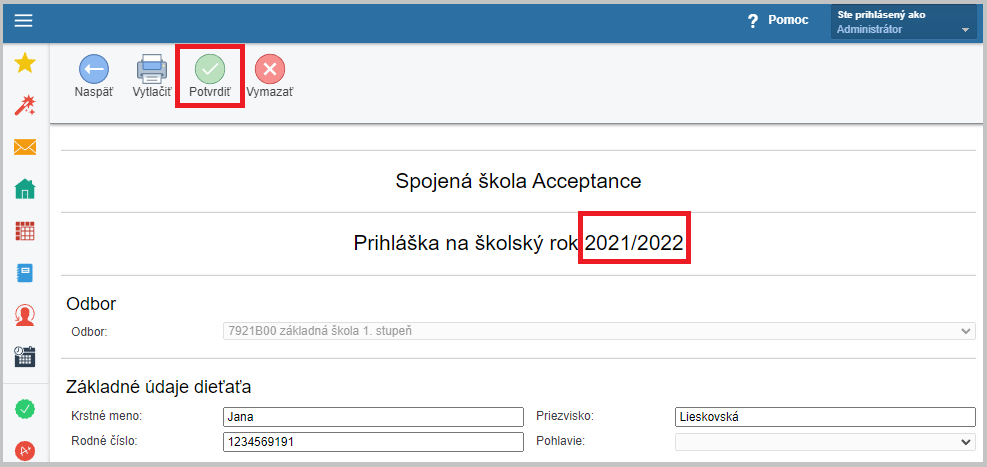Confirm the application with Potvrdiť
Image resolution: width=987 pixels, height=467 pixels.
(x=210, y=77)
